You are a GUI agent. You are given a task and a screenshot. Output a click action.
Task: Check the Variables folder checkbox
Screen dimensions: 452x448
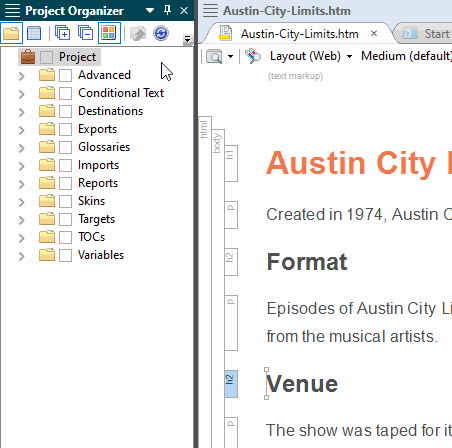point(65,255)
